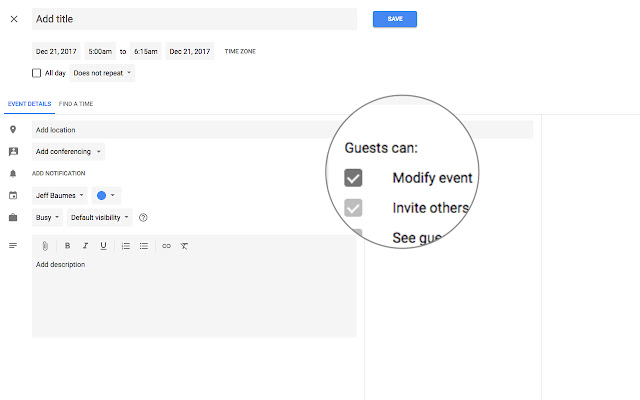Expand the Busy availability dropdown

pos(47,218)
